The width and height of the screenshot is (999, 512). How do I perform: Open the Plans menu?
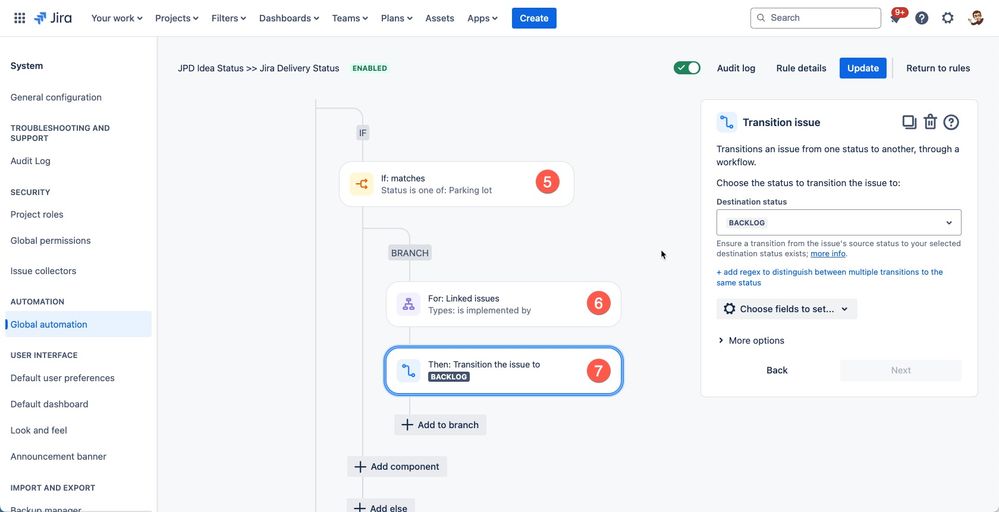coord(396,18)
